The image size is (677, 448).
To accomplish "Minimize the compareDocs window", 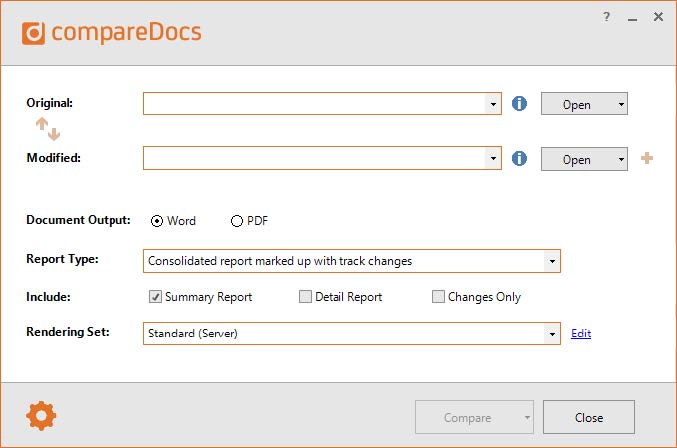I will point(633,19).
